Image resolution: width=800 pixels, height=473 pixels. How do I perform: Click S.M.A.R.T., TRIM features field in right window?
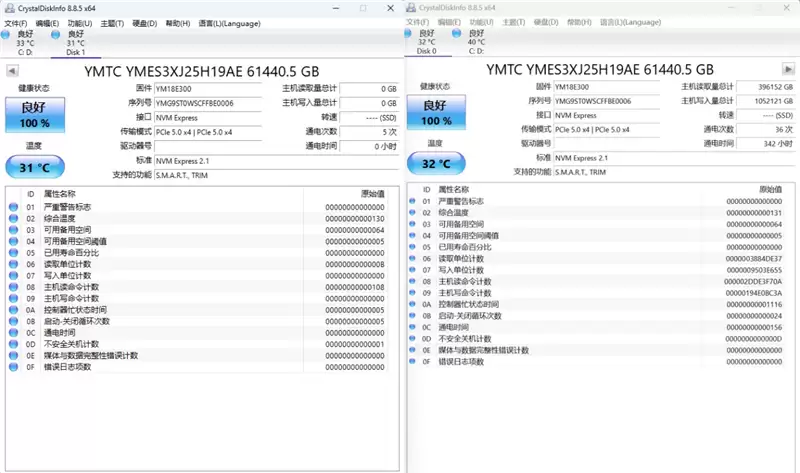pyautogui.click(x=674, y=172)
